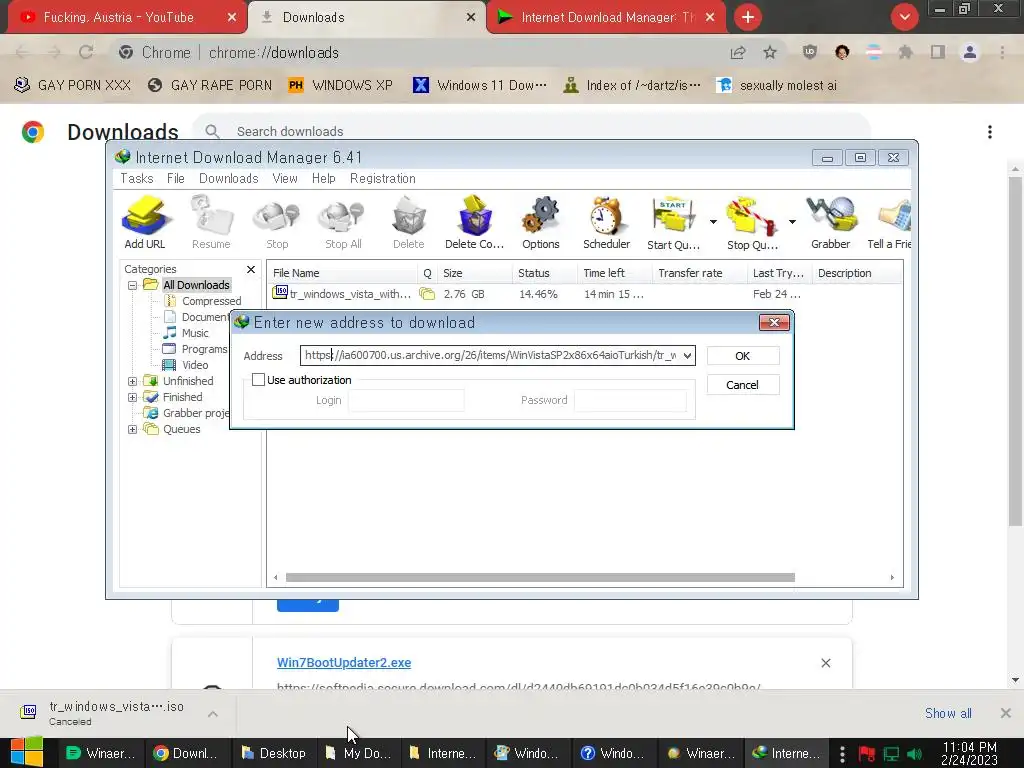
Task: Click the Chrome reload button
Action: (86, 52)
